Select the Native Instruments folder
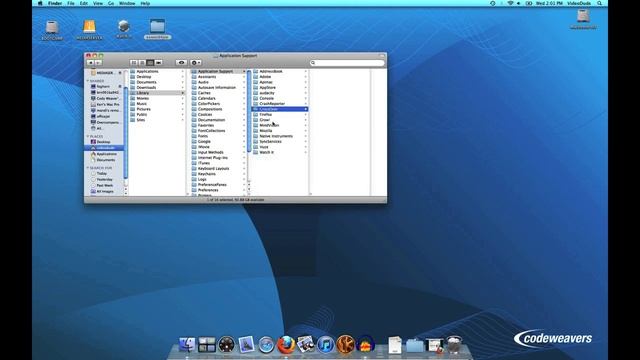The height and width of the screenshot is (360, 640). coord(280,136)
